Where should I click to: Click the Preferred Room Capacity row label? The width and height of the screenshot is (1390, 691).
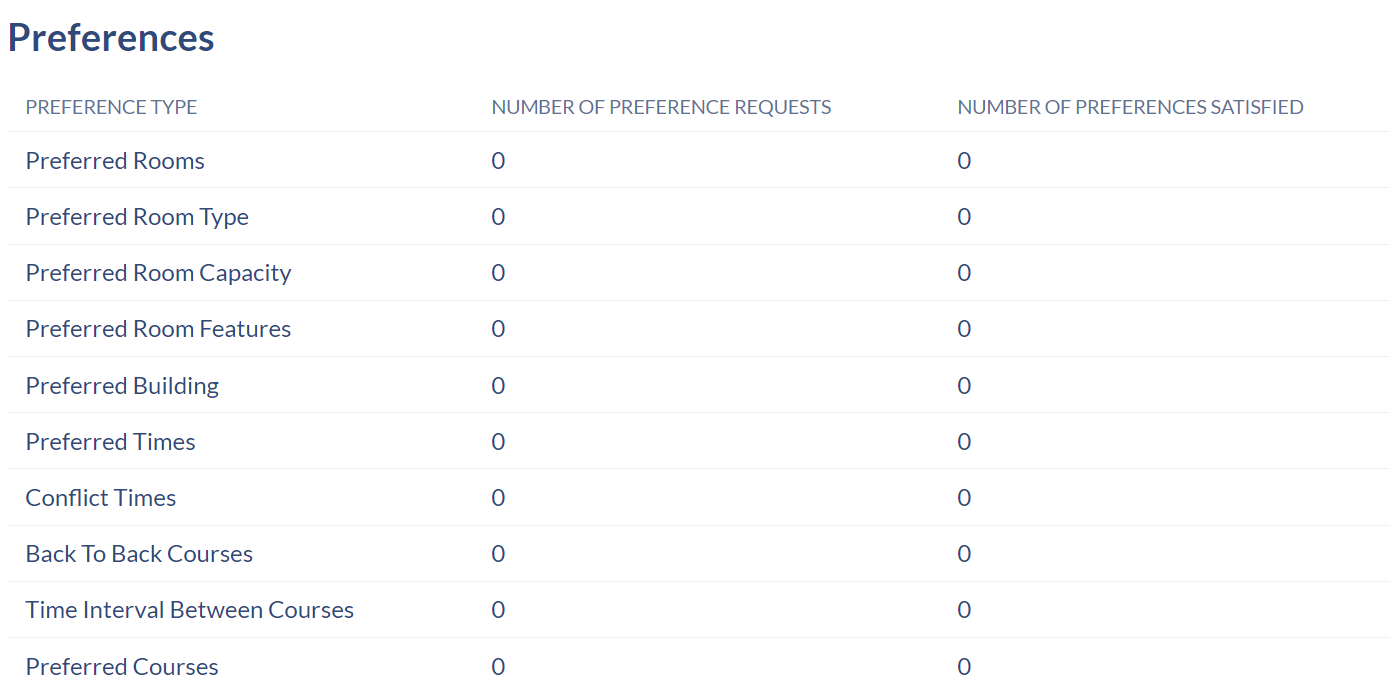pyautogui.click(x=158, y=273)
